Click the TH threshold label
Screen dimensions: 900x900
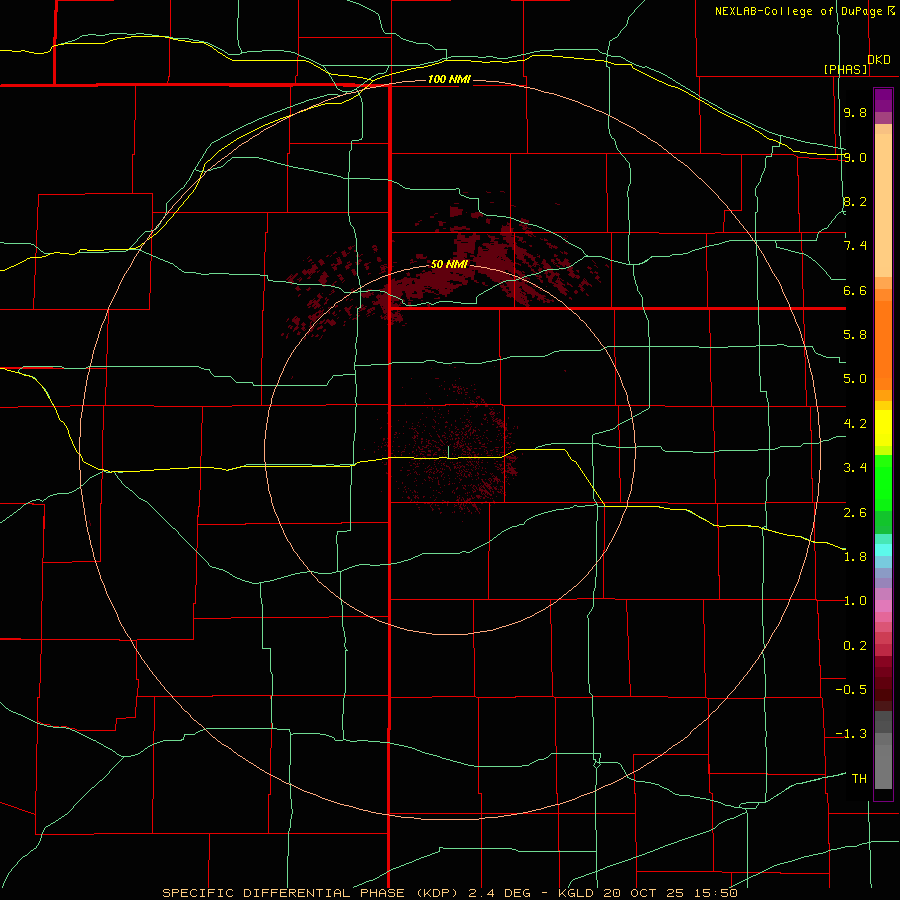click(859, 779)
